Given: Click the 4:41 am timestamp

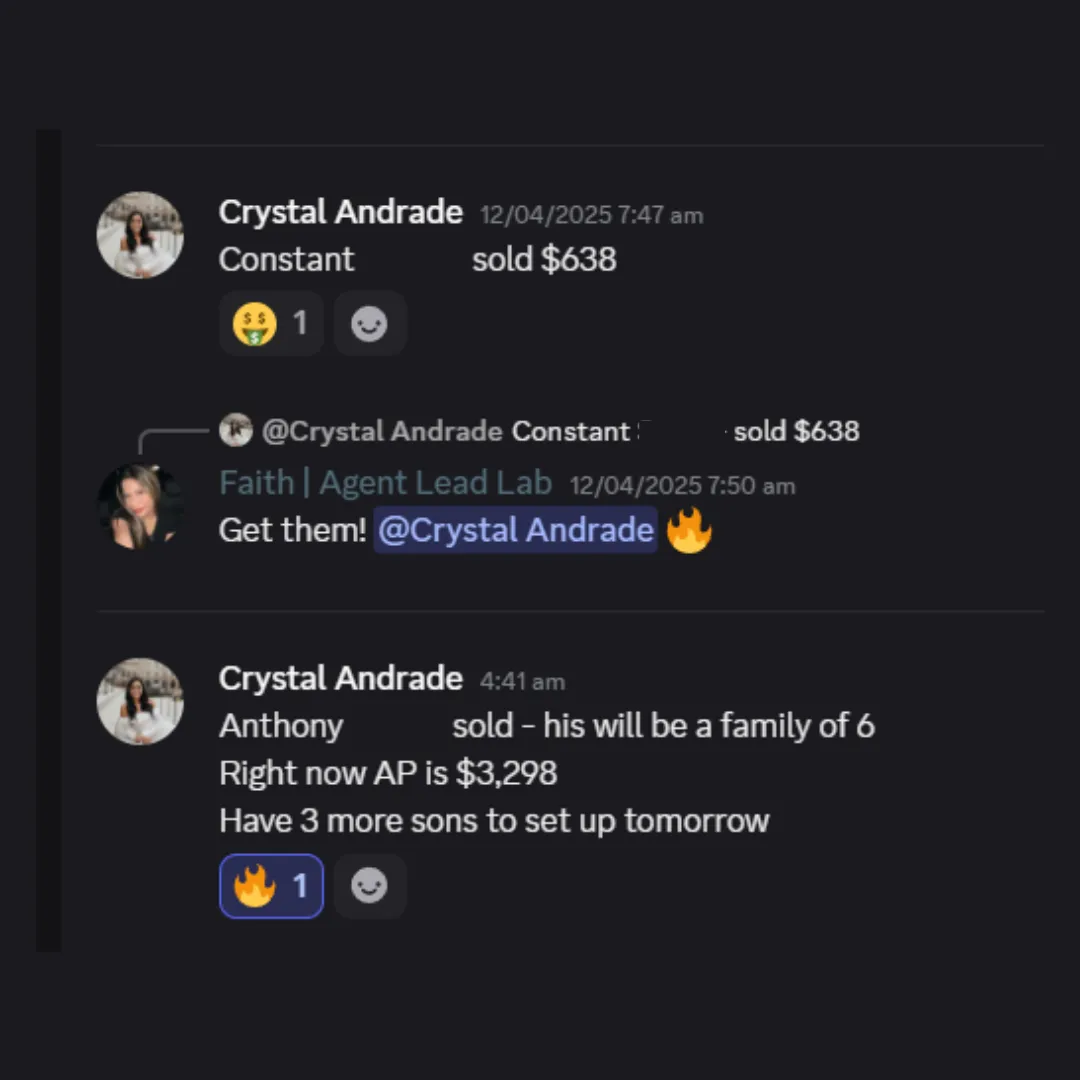Looking at the screenshot, I should point(522,681).
